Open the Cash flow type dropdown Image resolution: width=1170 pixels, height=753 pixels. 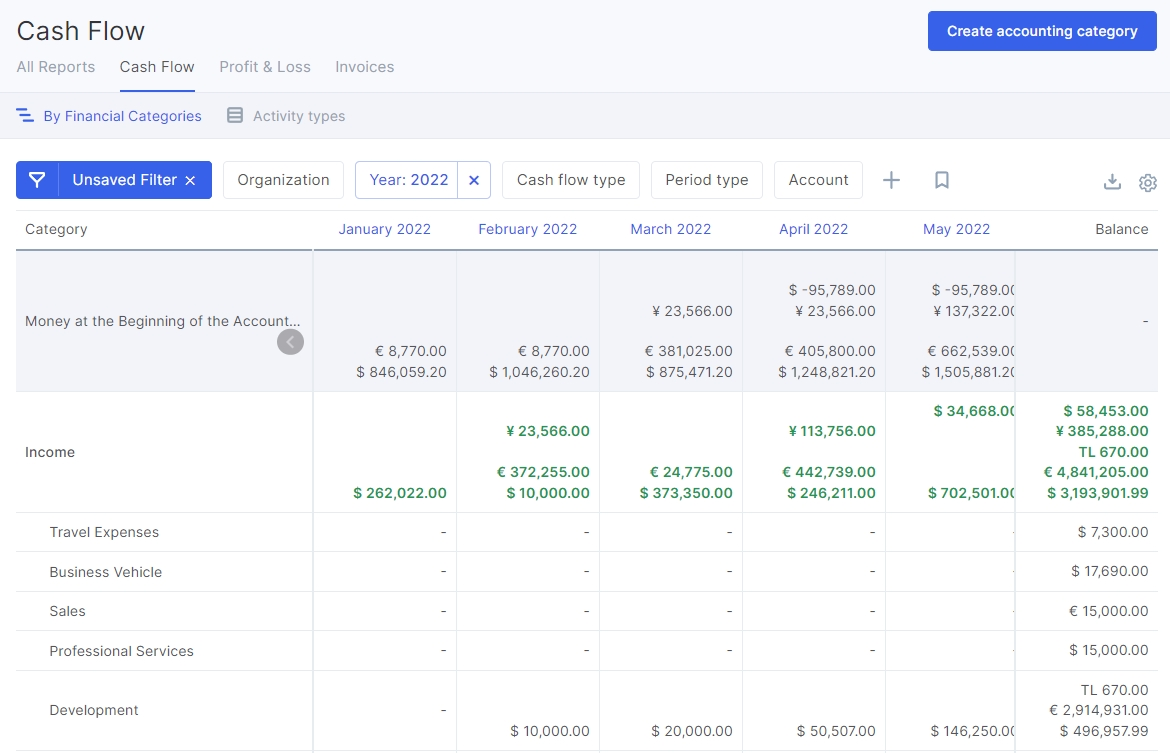click(570, 180)
